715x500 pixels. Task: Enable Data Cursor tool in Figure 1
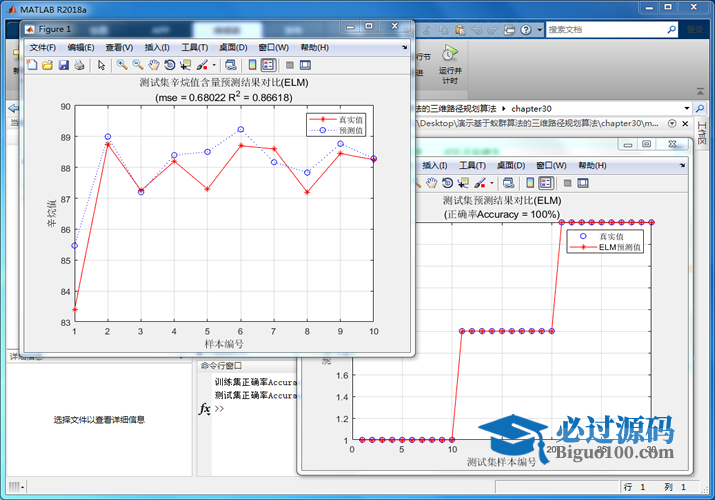(x=185, y=65)
